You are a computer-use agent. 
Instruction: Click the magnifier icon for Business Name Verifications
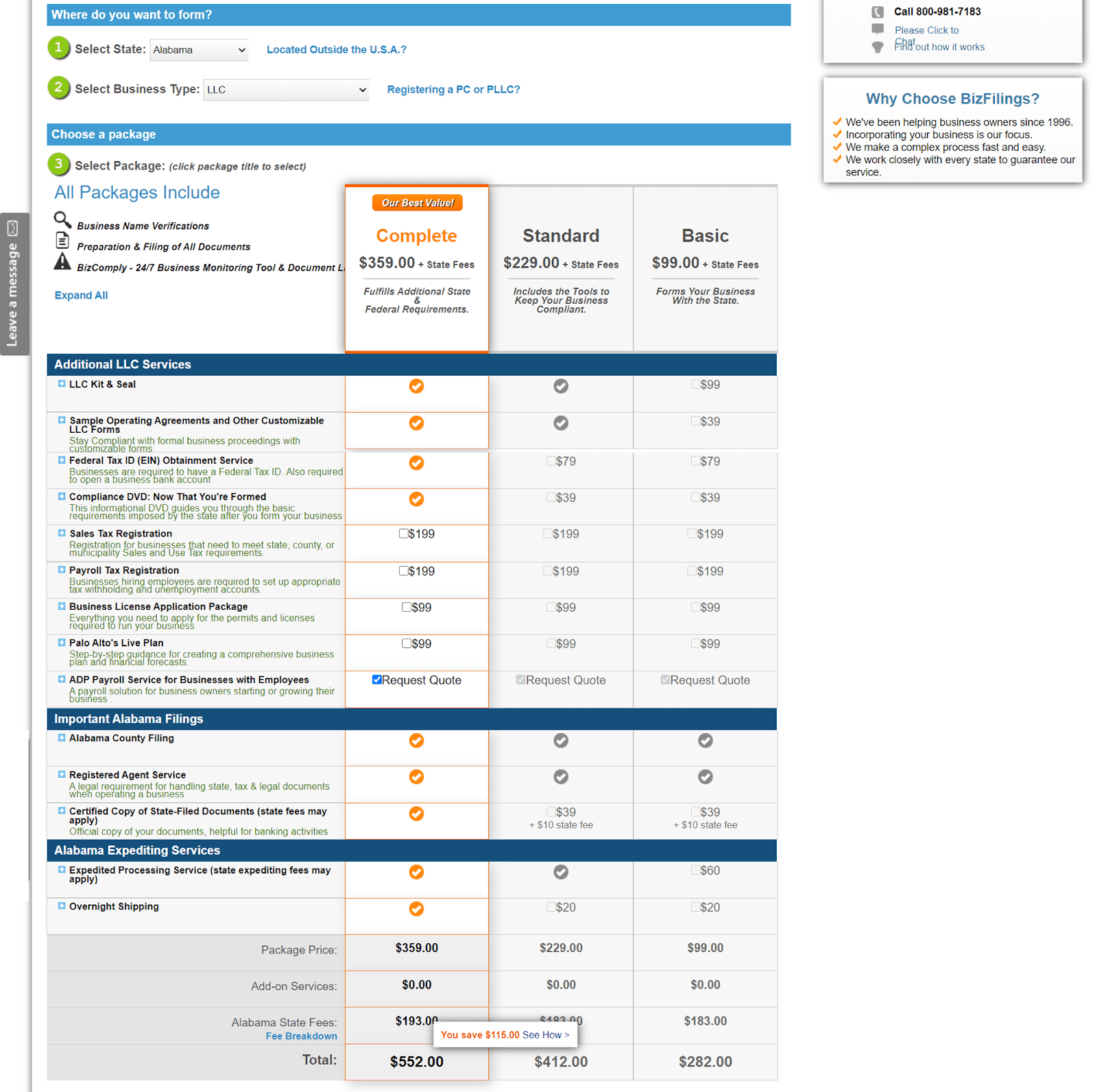click(62, 219)
